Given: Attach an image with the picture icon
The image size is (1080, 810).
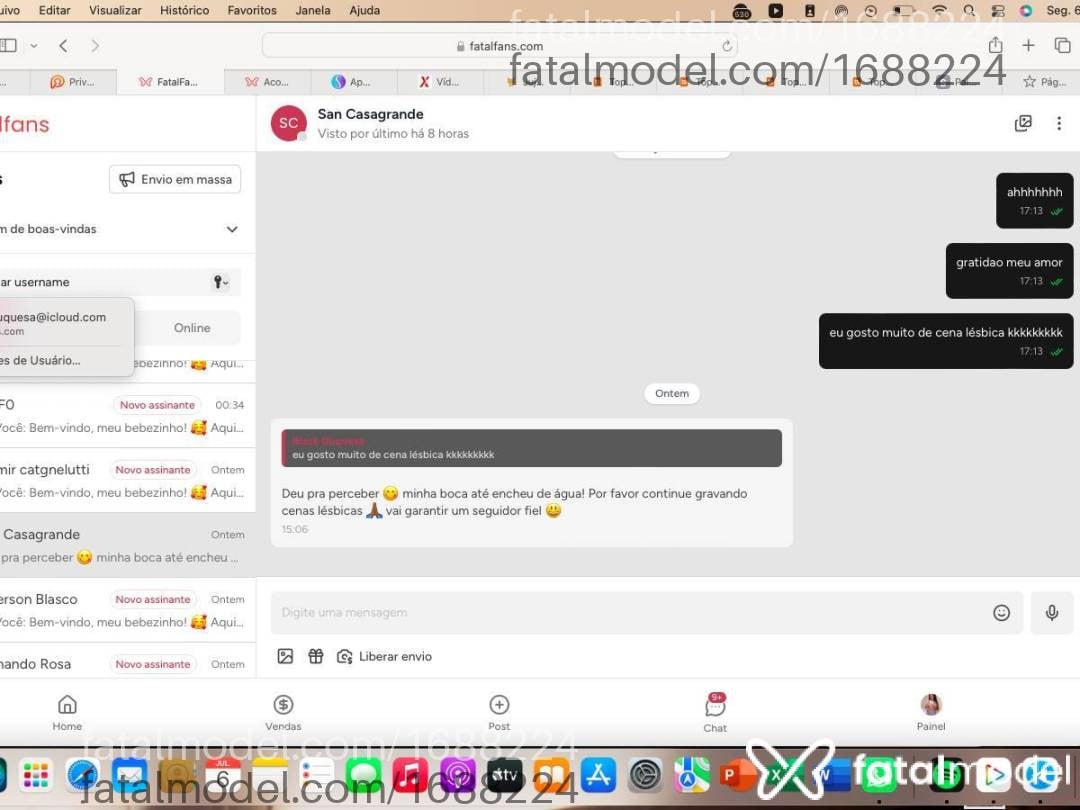Looking at the screenshot, I should pyautogui.click(x=285, y=656).
